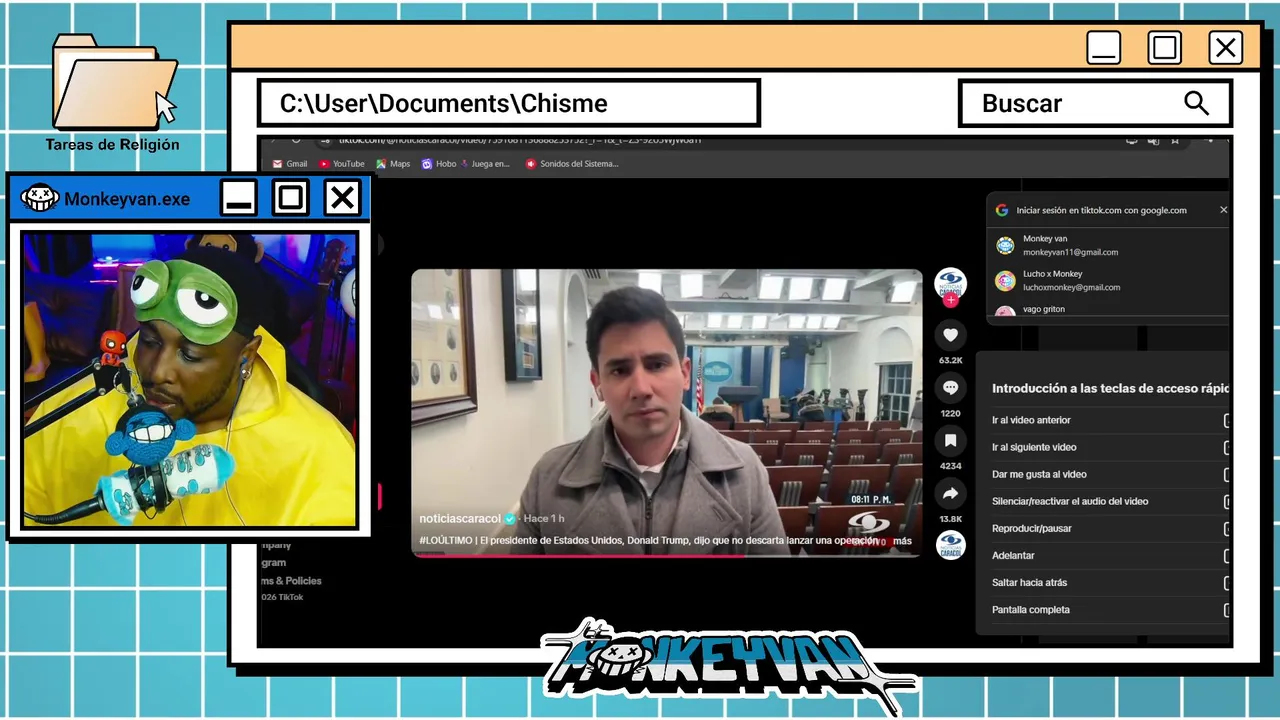Image resolution: width=1280 pixels, height=720 pixels.
Task: Expand the caption with the más link
Action: [903, 541]
